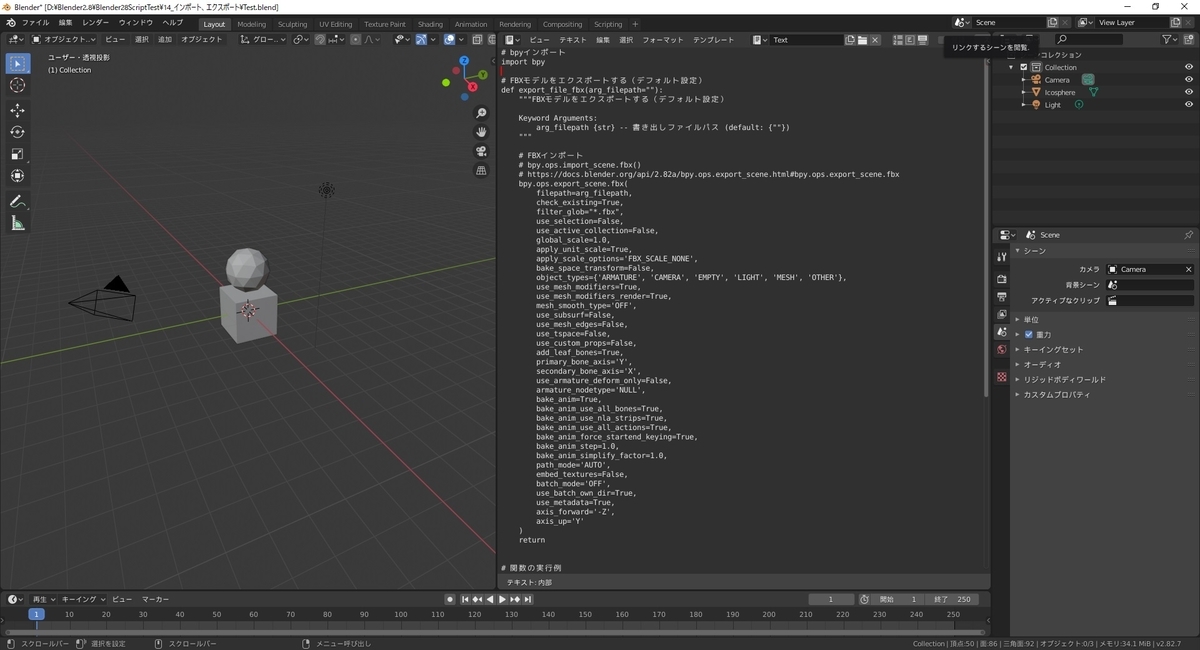1200x650 pixels.
Task: Open the レンダー menu
Action: tap(96, 22)
